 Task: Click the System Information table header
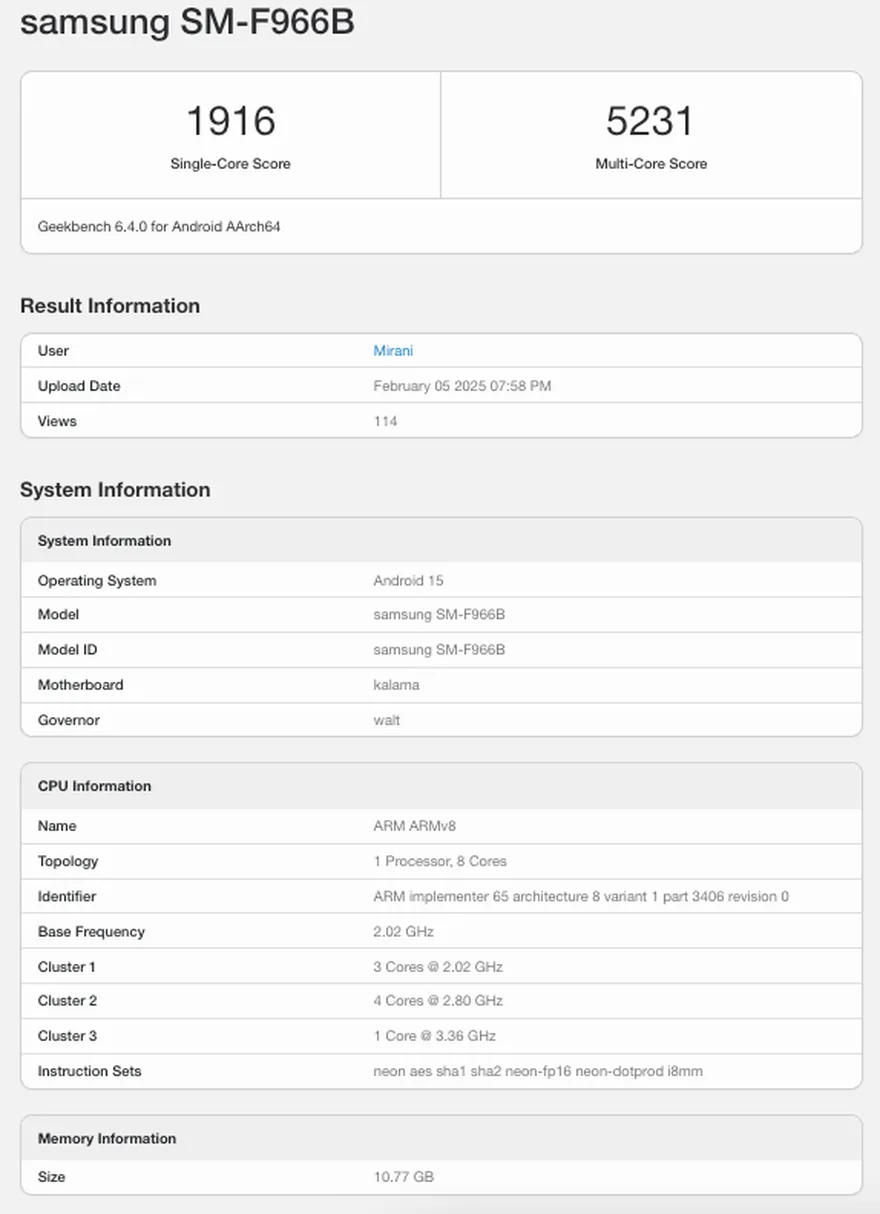tap(441, 541)
